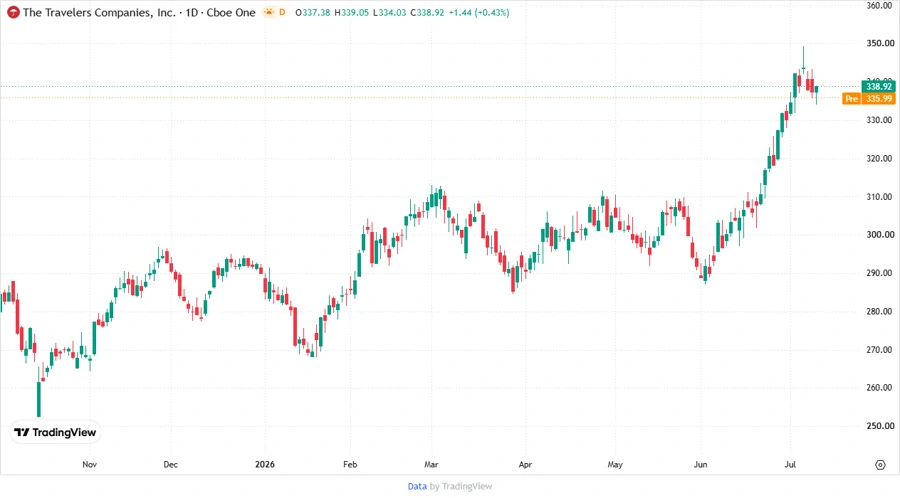Click the Travelers Companies red umbrella logo
The width and height of the screenshot is (900, 498).
click(13, 12)
